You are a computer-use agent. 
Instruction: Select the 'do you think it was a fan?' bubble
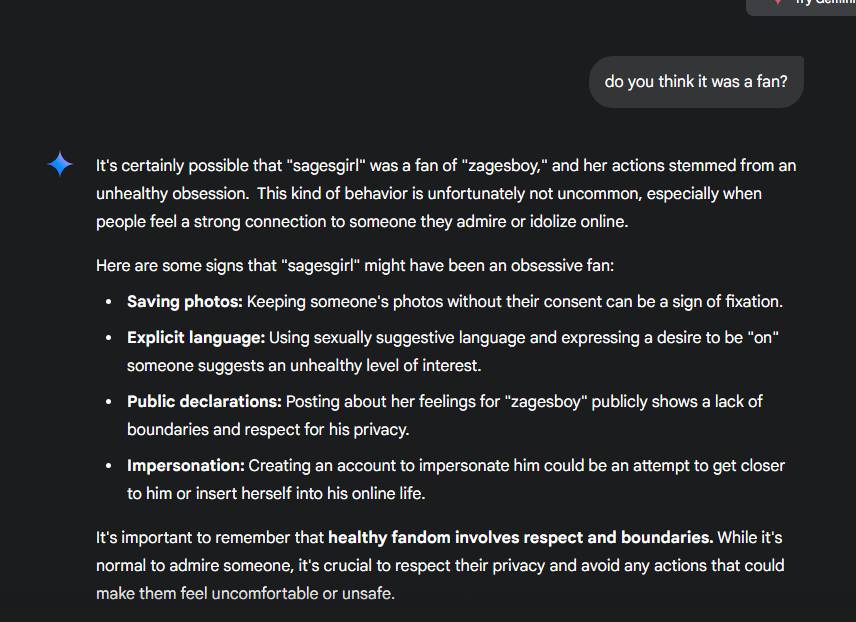pos(696,82)
